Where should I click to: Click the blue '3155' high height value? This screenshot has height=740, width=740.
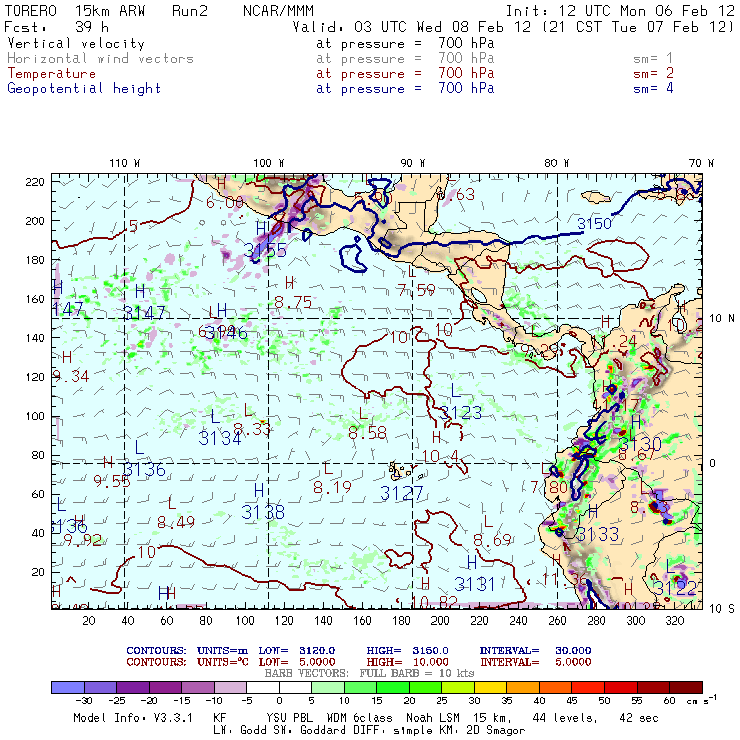[x=265, y=250]
